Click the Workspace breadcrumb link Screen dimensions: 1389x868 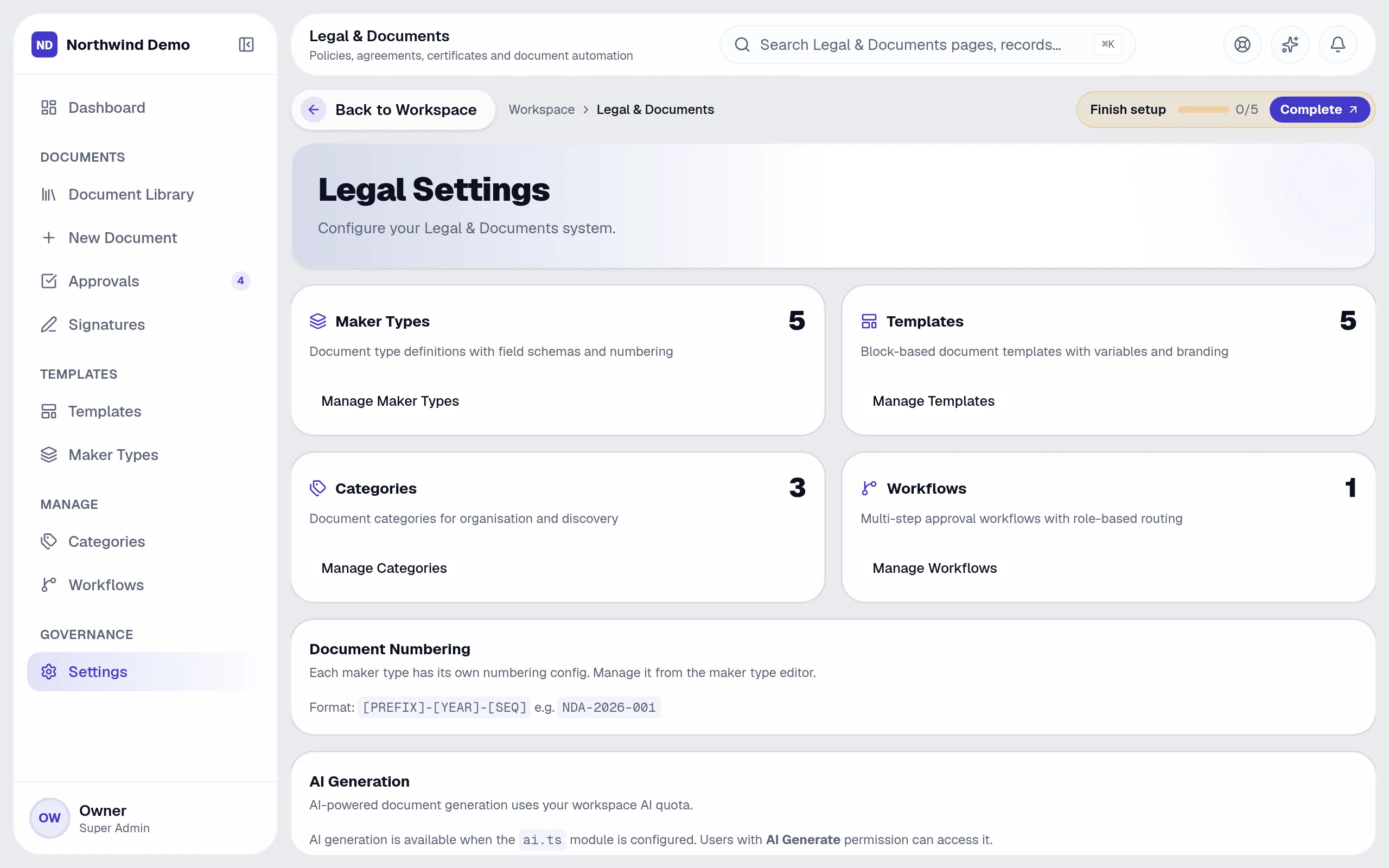541,110
